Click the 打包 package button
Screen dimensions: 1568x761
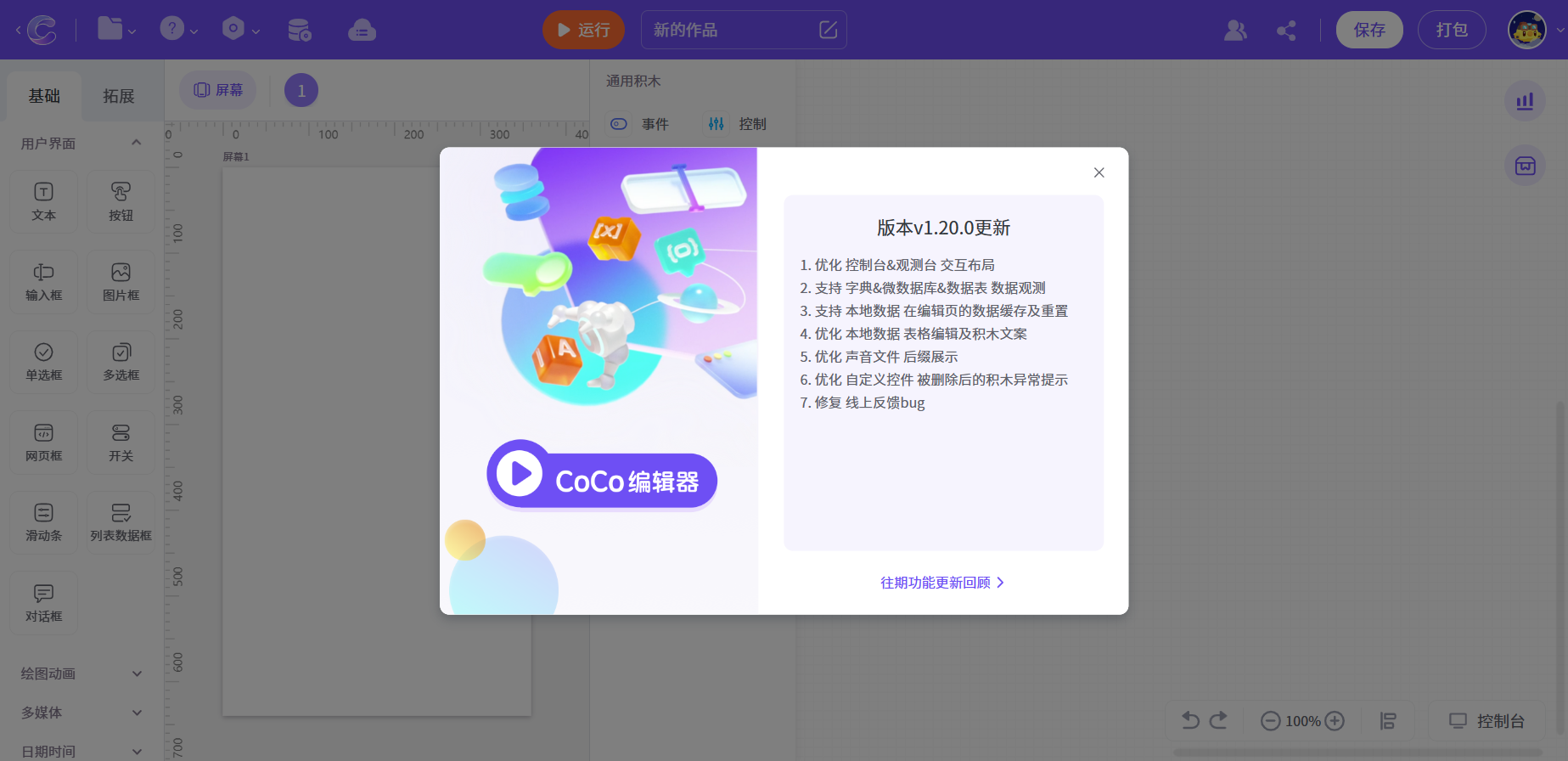(1452, 30)
